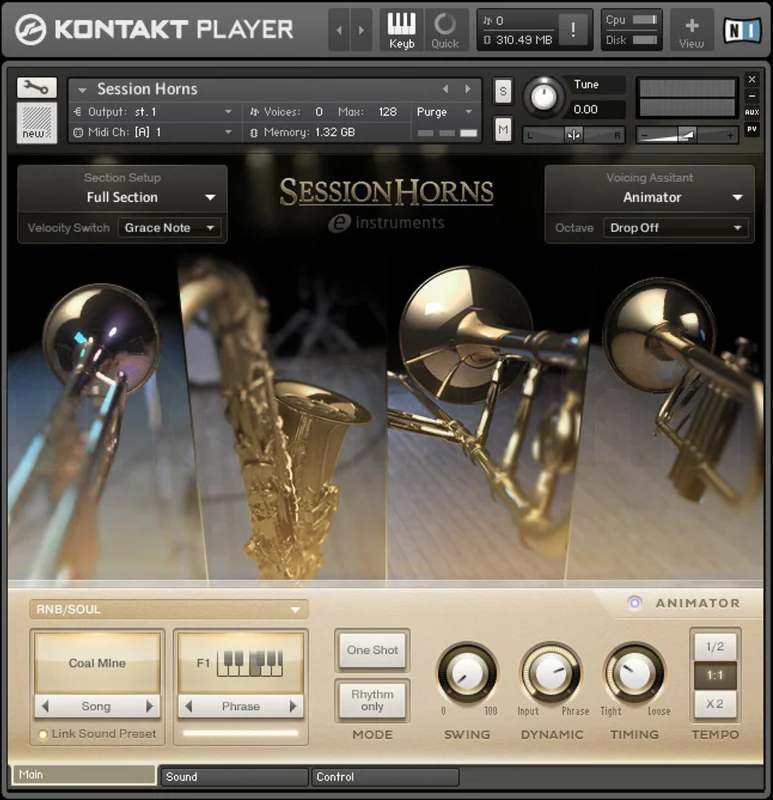
Task: Show the on-screen Keyb keyboard
Action: click(x=402, y=30)
